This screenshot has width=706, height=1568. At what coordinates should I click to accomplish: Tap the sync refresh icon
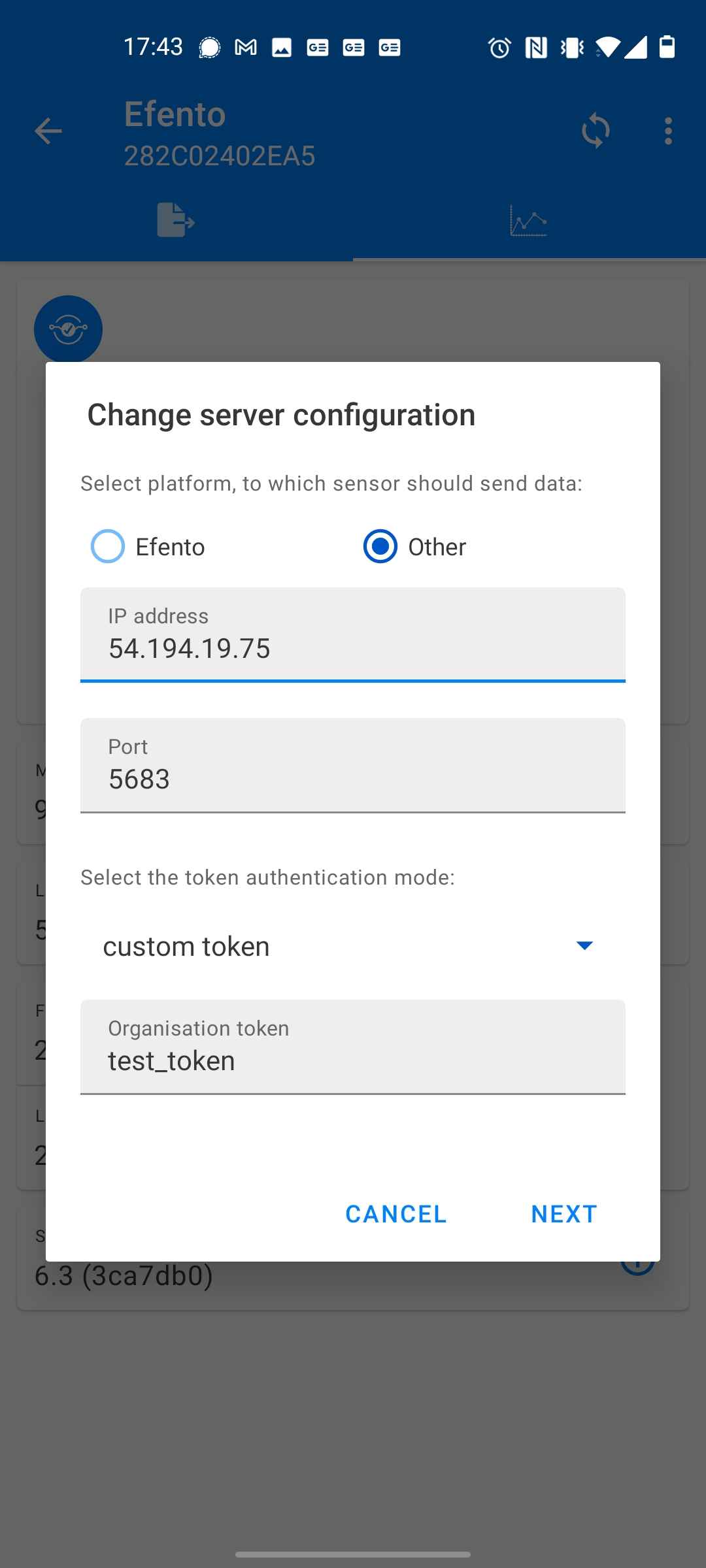[x=596, y=131]
